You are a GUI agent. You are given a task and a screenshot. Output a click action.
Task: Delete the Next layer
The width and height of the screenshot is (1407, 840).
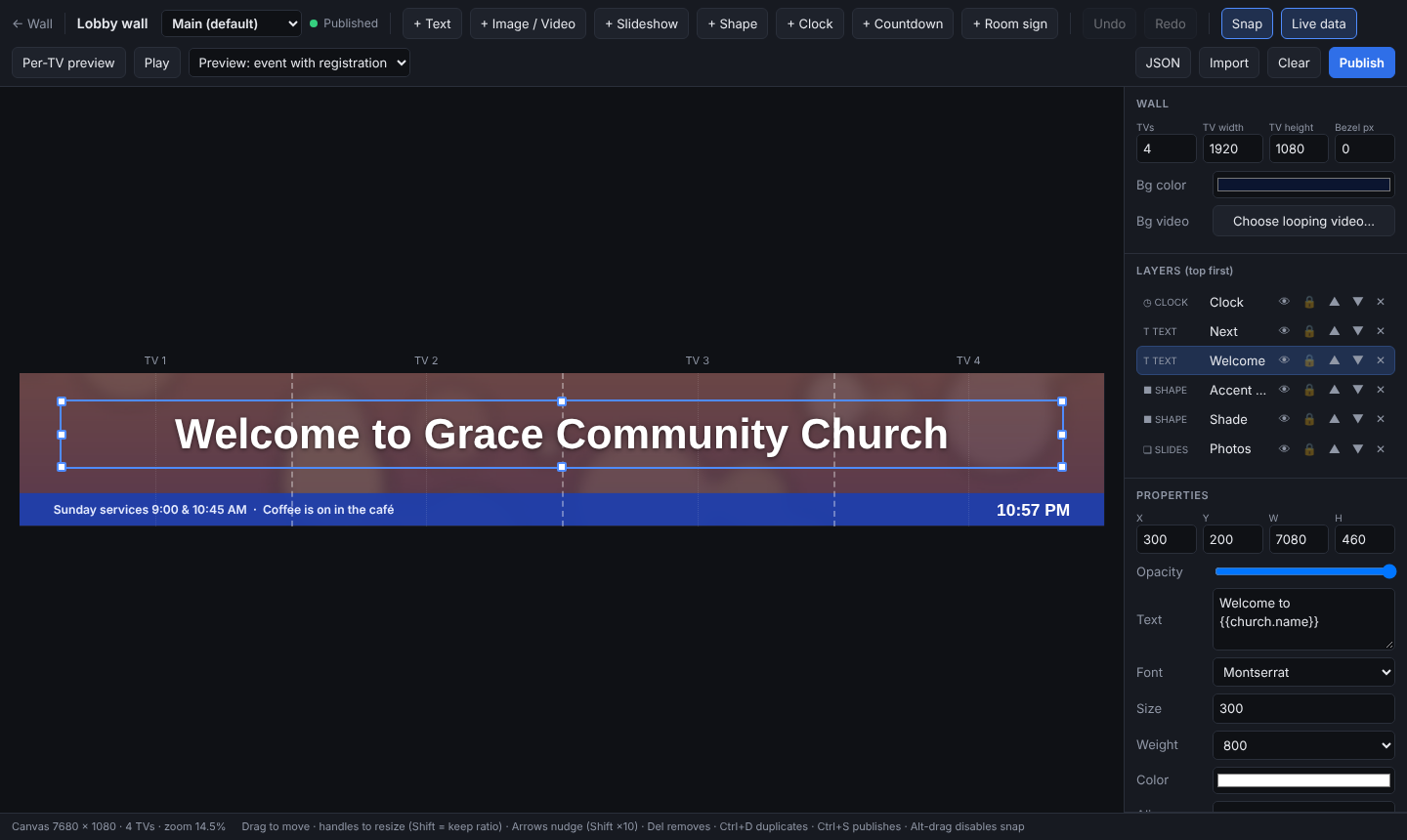pos(1381,331)
